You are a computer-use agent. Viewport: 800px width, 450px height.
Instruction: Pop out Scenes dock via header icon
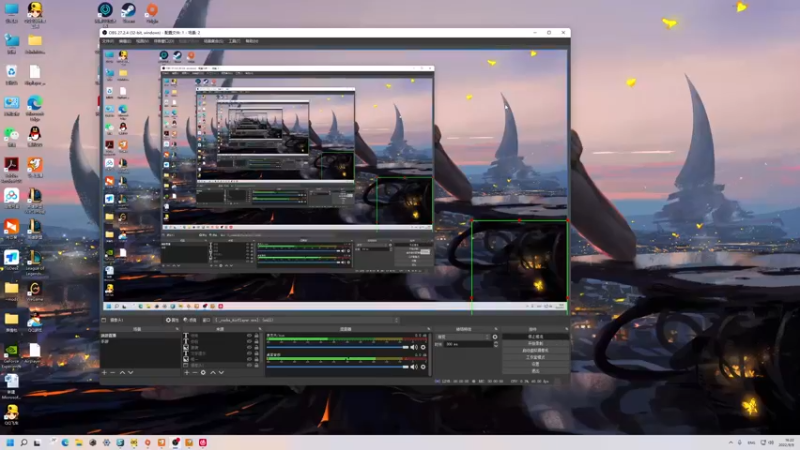tap(177, 329)
